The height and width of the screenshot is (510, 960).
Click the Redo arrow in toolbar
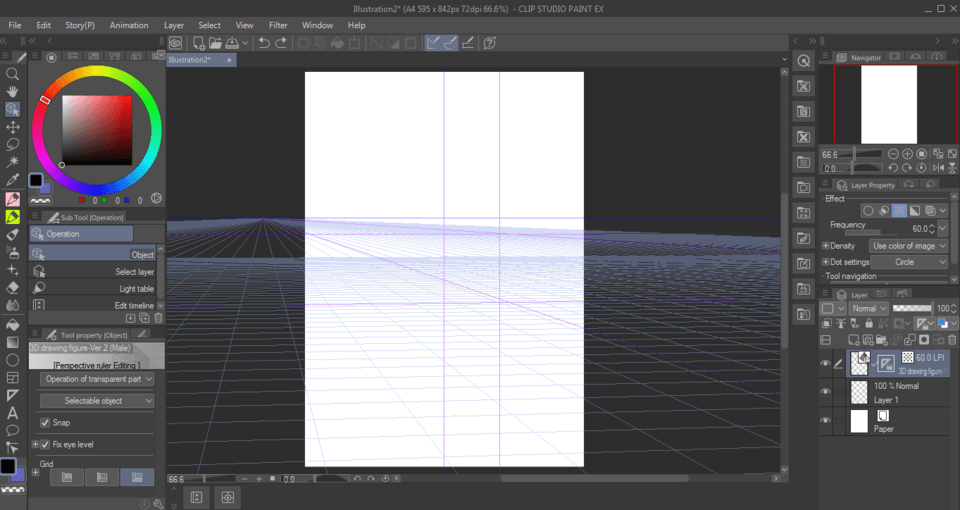[281, 43]
